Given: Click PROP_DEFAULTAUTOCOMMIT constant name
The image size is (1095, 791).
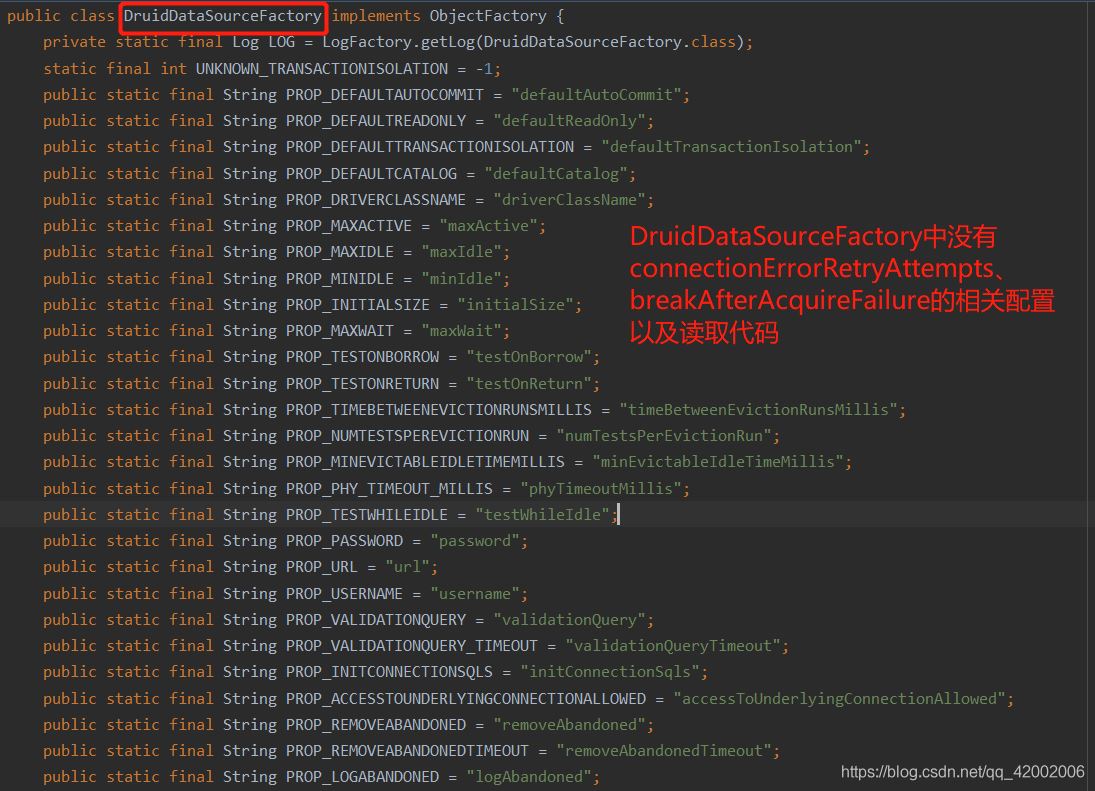Looking at the screenshot, I should (x=385, y=95).
